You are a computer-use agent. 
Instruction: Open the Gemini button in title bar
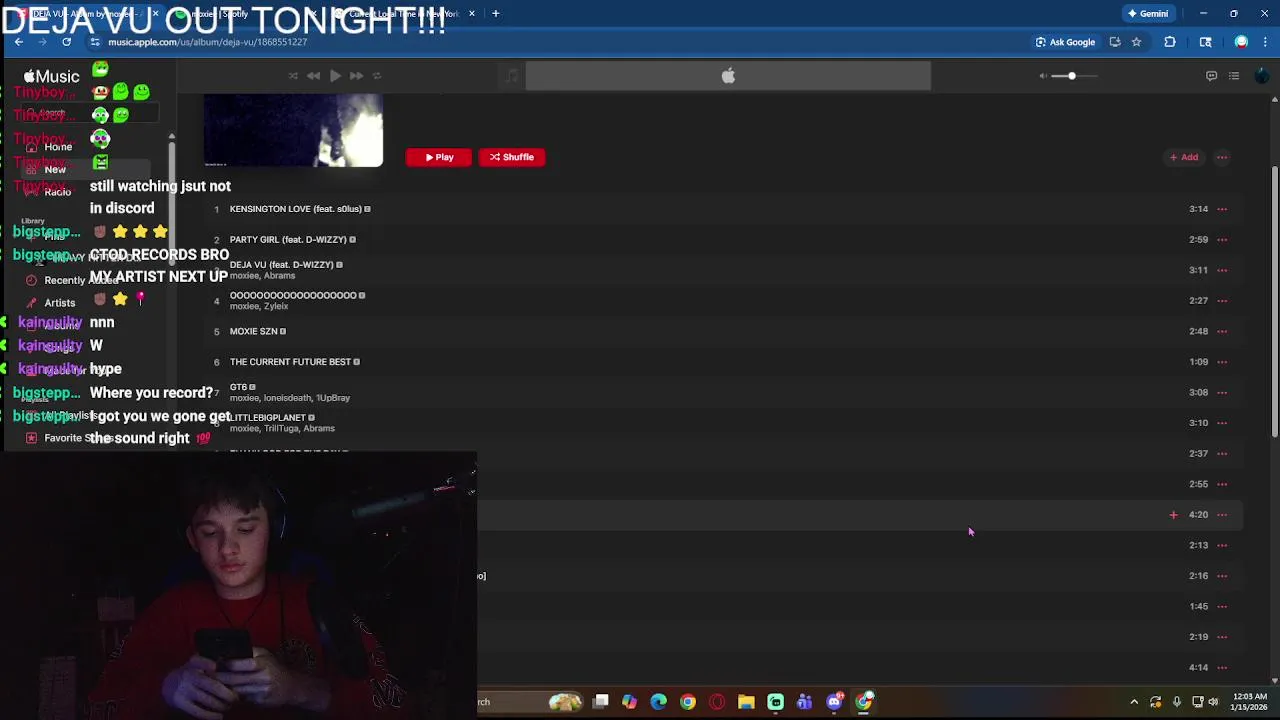(x=1147, y=14)
